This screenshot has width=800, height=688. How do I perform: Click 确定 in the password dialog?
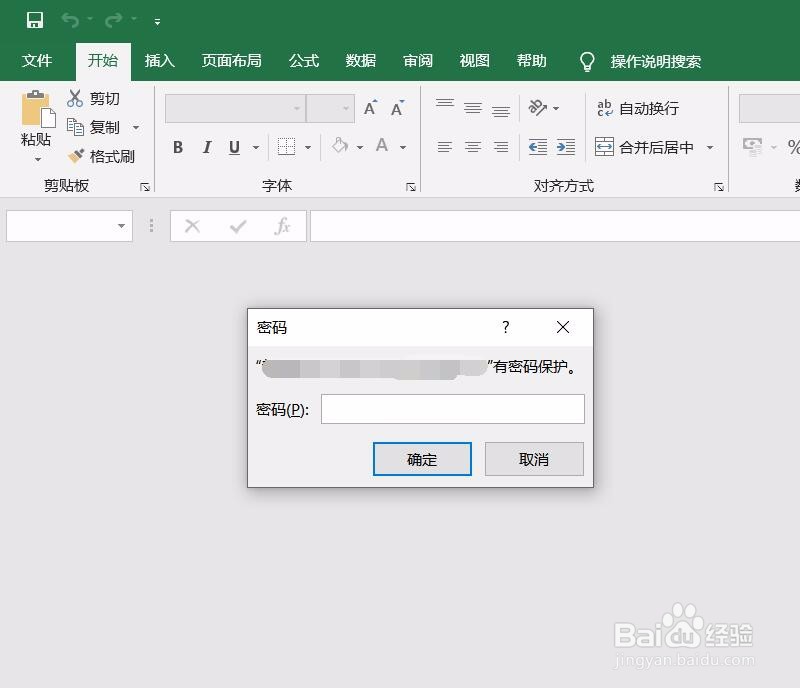[x=422, y=459]
